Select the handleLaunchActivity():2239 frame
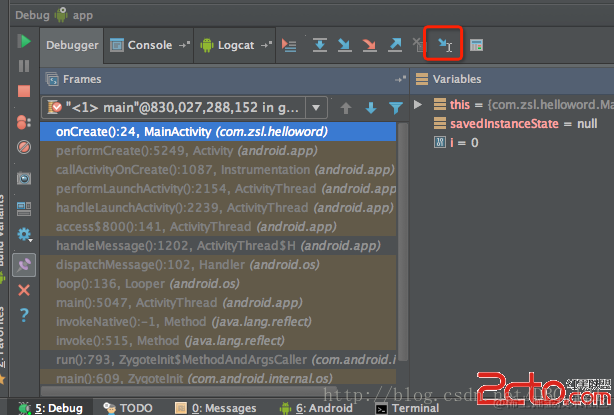 point(218,208)
